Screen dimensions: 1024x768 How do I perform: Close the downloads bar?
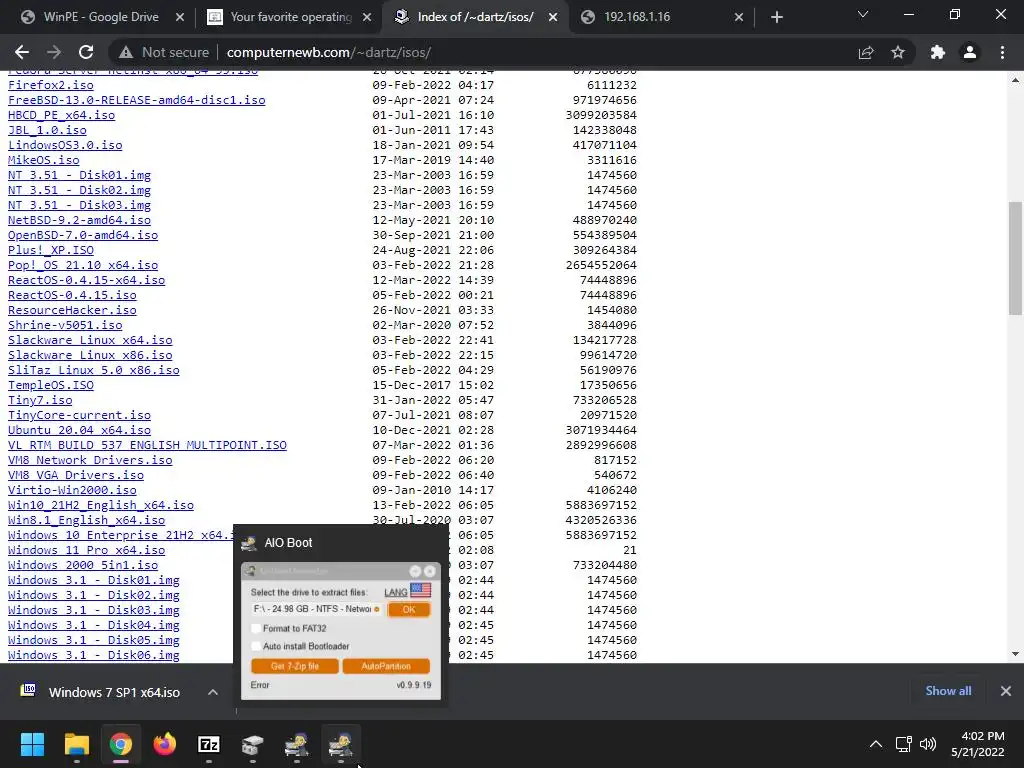click(1006, 691)
